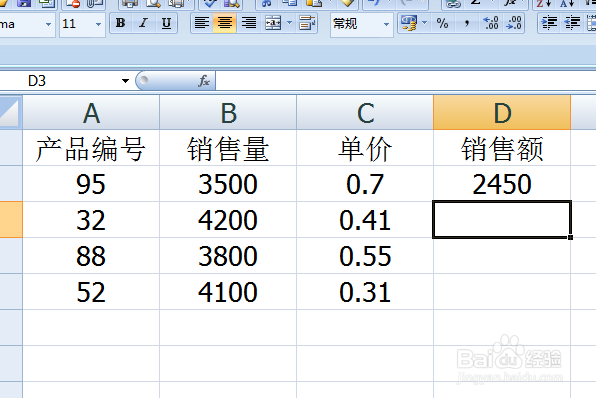This screenshot has height=398, width=596.
Task: Expand the currency style dropdown arrow
Action: [x=425, y=24]
